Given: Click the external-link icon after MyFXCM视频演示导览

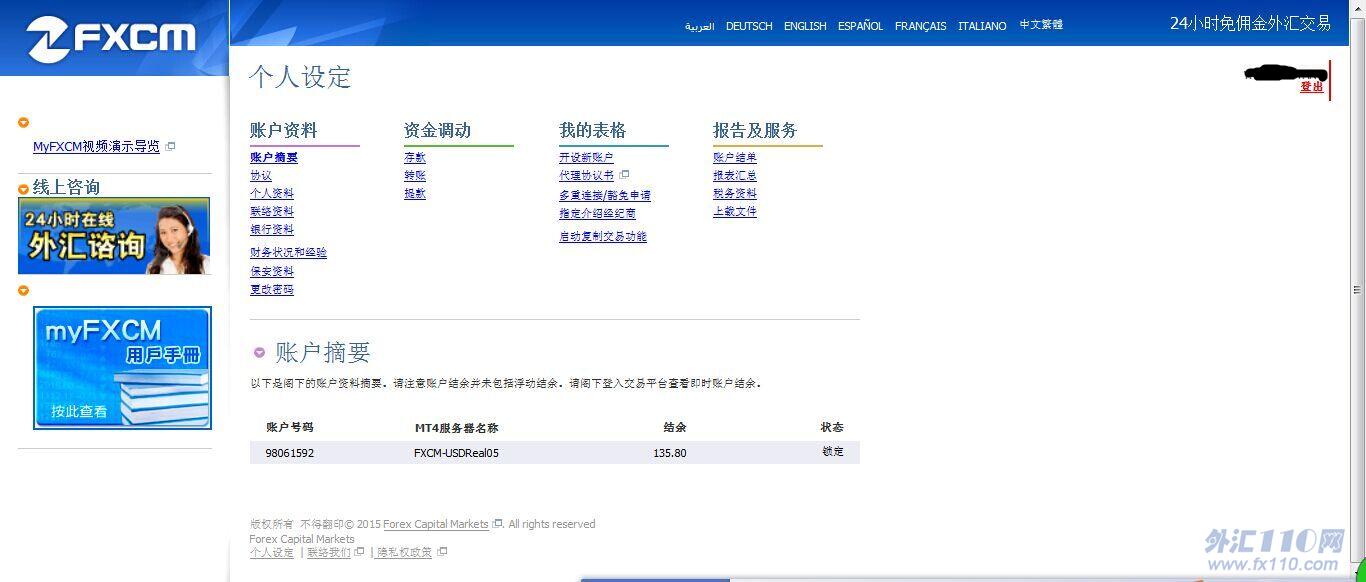Looking at the screenshot, I should pos(171,146).
